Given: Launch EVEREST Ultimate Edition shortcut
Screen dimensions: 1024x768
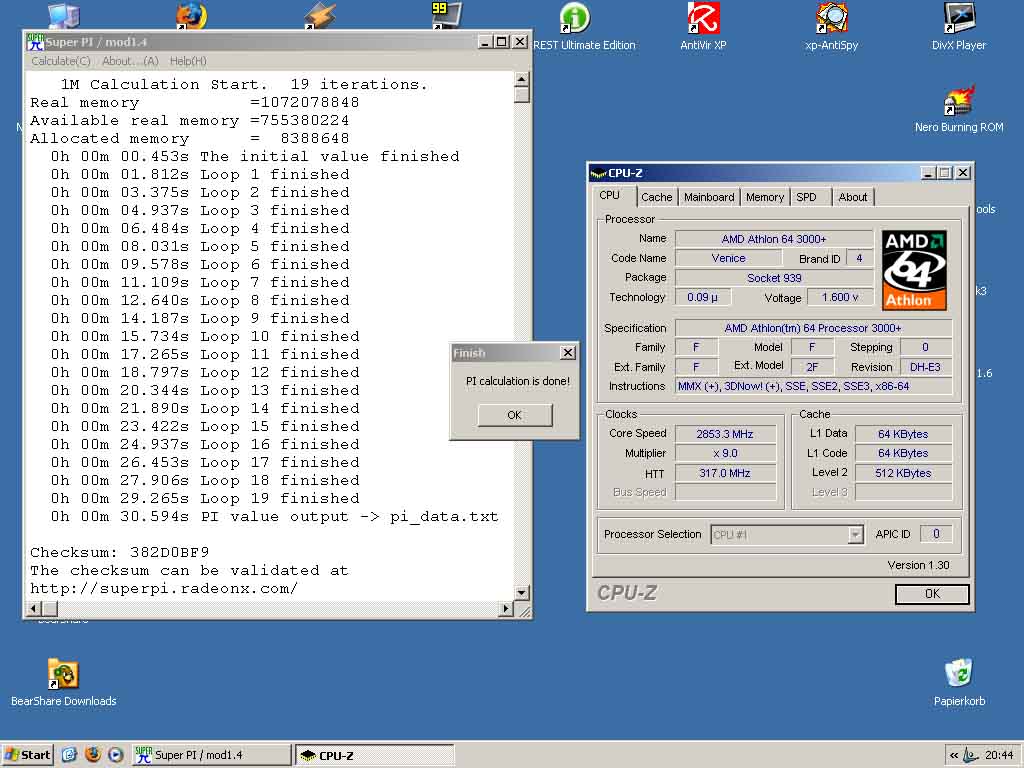Looking at the screenshot, I should (x=575, y=19).
